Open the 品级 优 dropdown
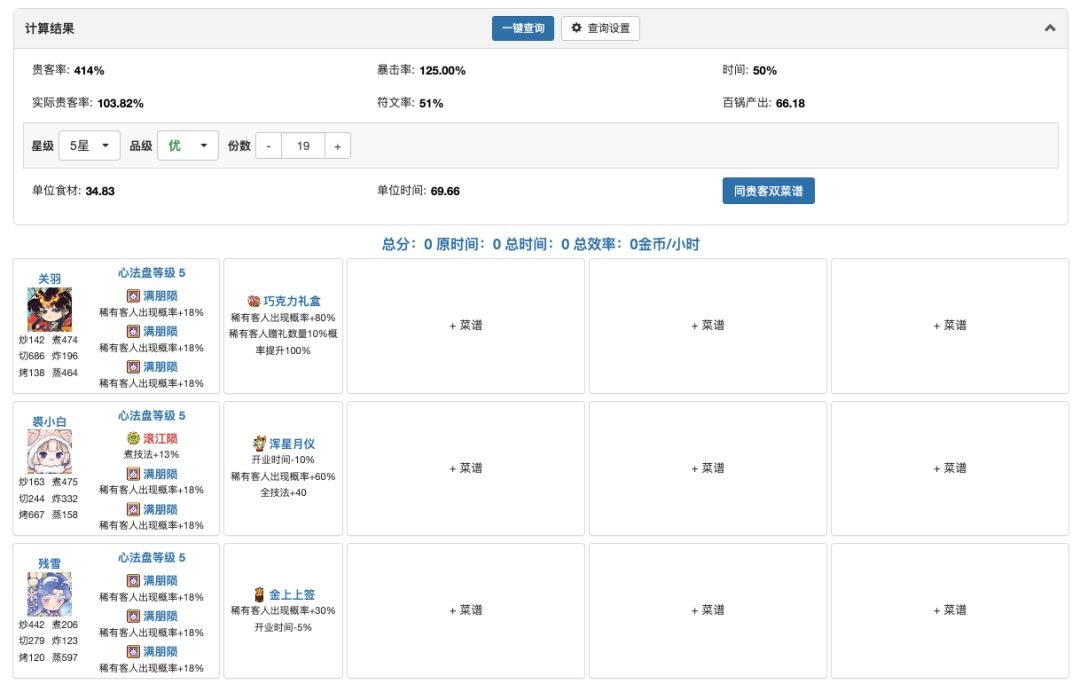 tap(187, 146)
